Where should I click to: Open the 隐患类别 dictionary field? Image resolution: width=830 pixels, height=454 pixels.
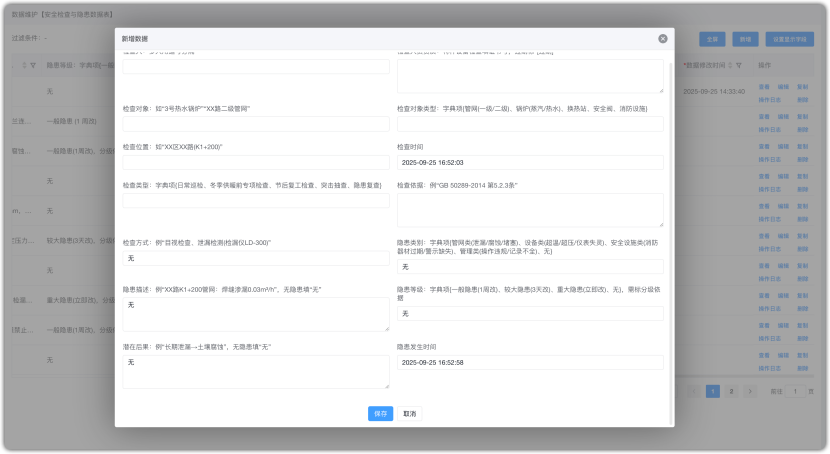[x=530, y=267]
